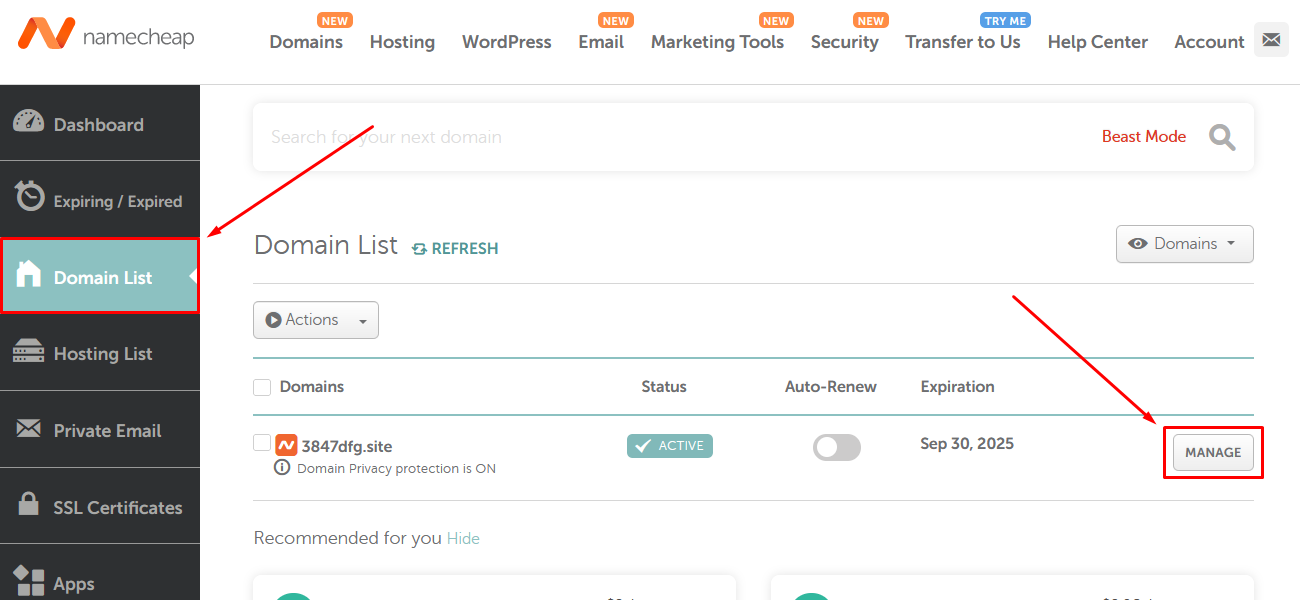Expand the Marketing Tools menu
The width and height of the screenshot is (1300, 600).
717,42
